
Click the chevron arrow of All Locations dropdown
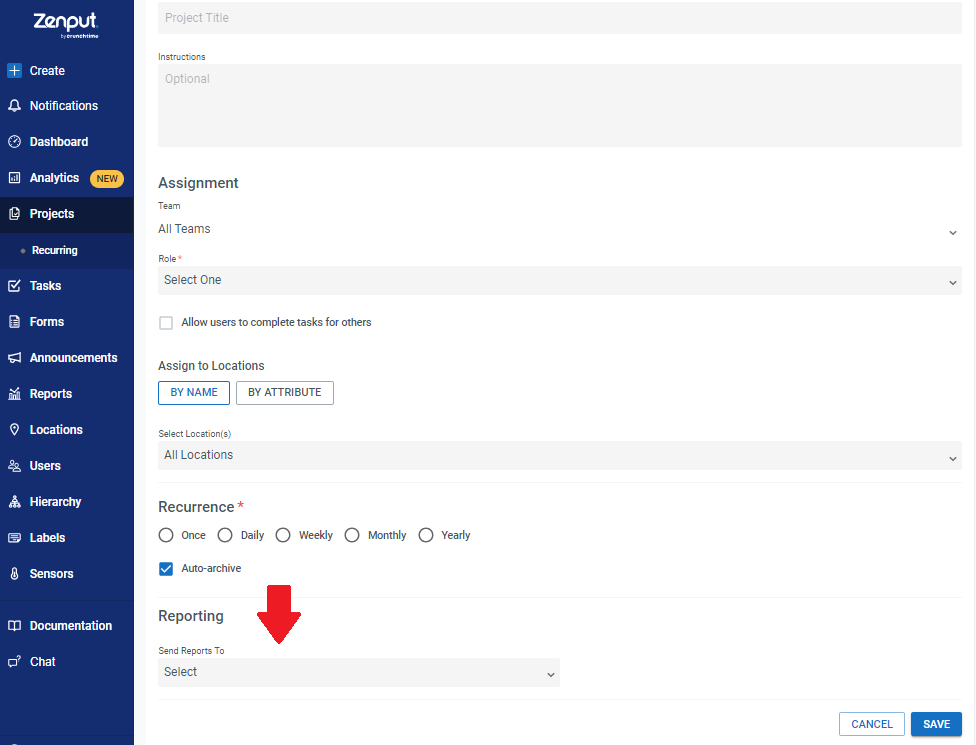(x=952, y=459)
